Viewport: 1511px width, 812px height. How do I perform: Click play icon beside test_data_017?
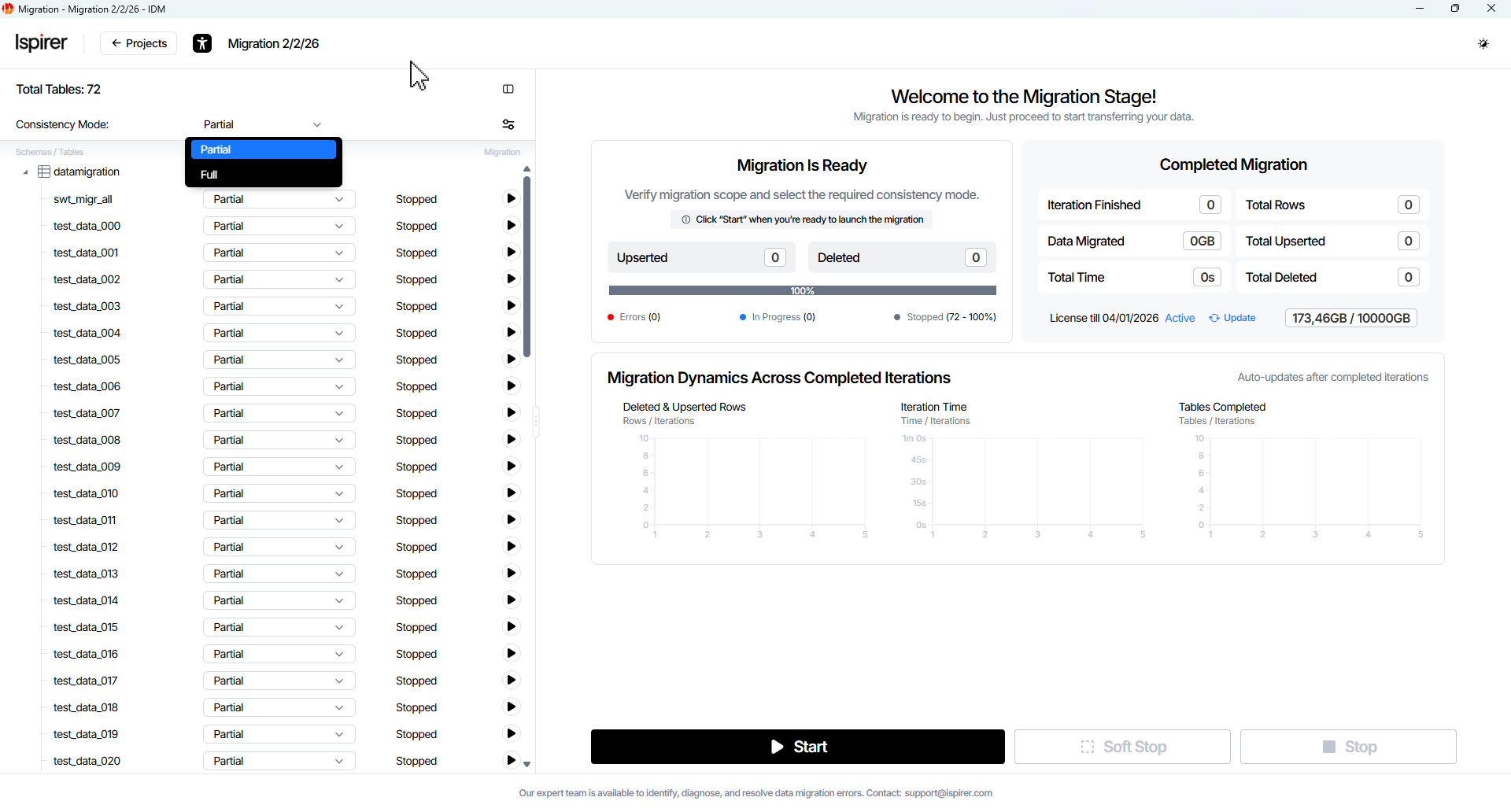511,681
